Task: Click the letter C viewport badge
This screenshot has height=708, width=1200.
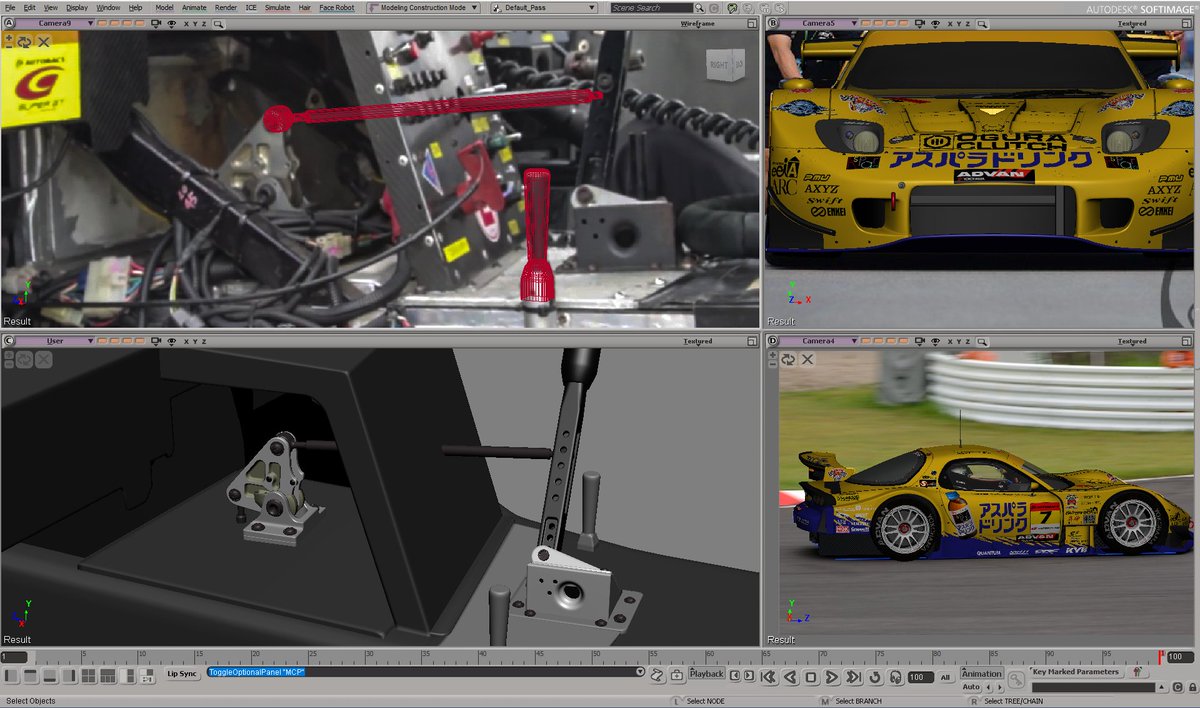Action: point(9,341)
